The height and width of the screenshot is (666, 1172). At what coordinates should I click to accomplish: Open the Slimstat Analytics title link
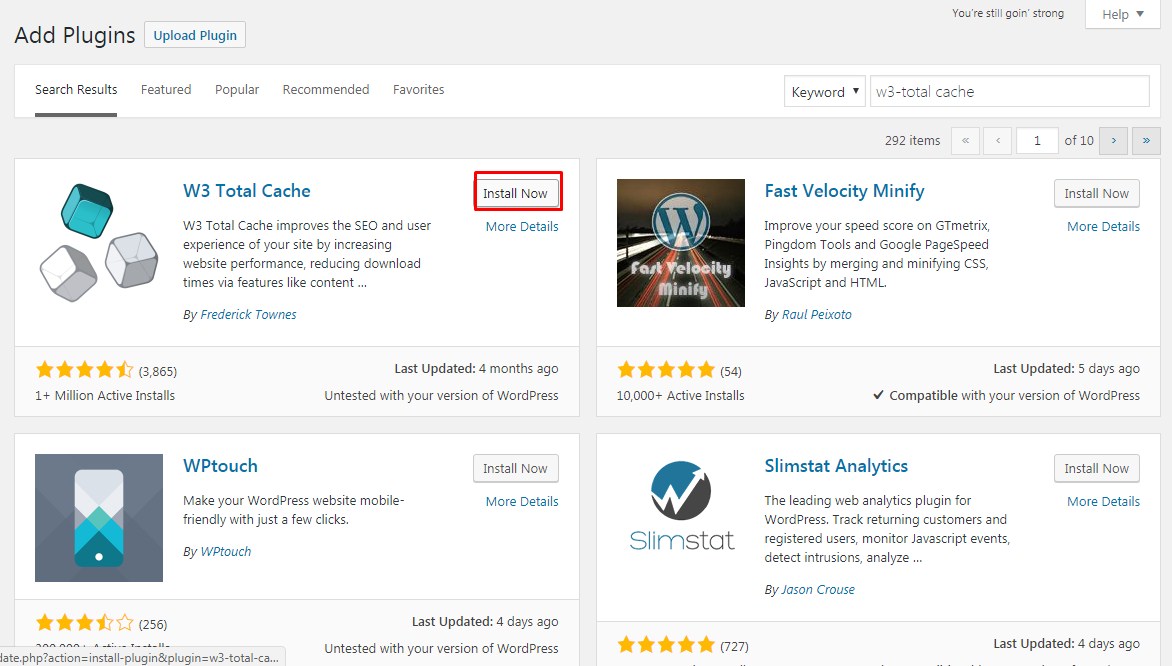[x=836, y=466]
